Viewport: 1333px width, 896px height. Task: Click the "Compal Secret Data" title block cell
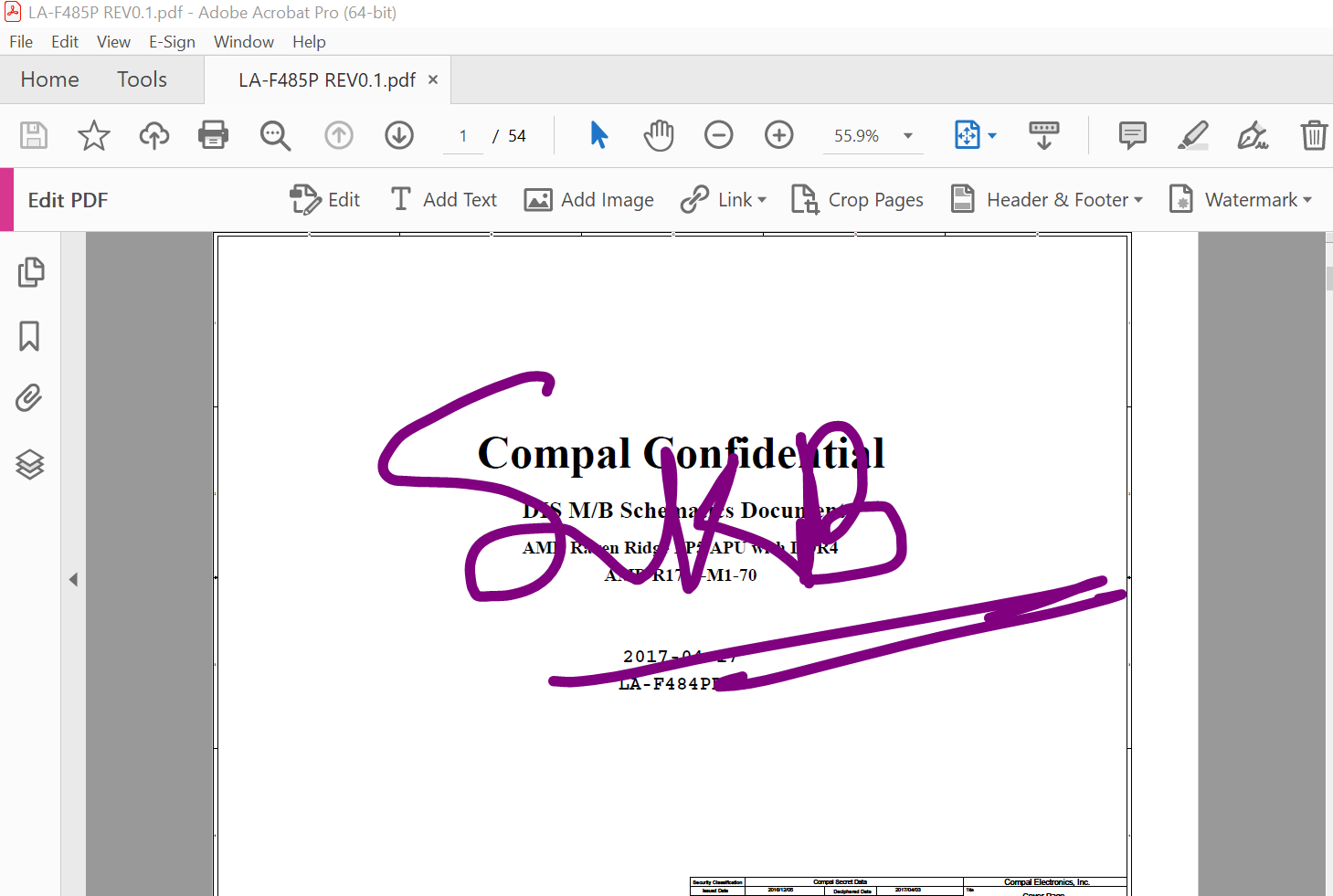click(840, 882)
